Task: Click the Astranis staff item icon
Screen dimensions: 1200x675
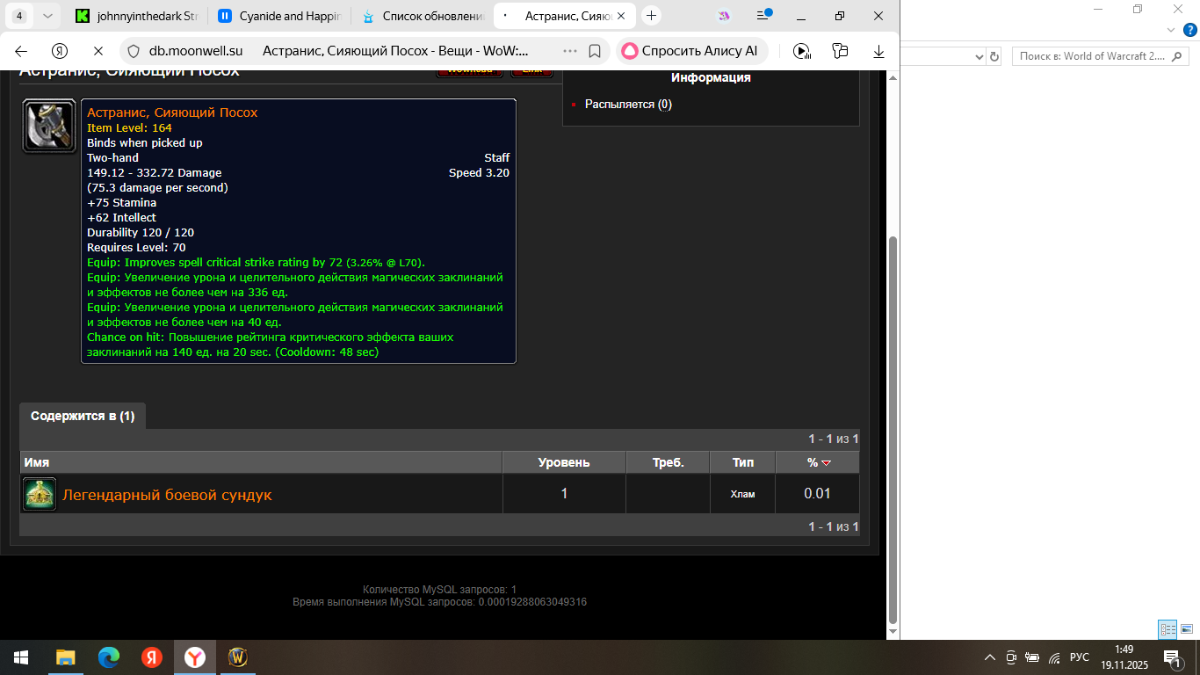Action: pyautogui.click(x=49, y=126)
